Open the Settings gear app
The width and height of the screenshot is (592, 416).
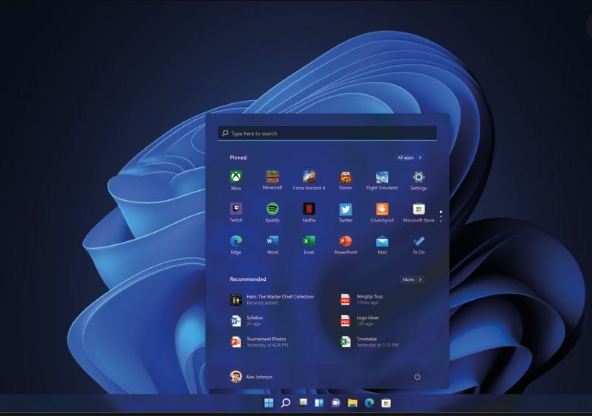pyautogui.click(x=418, y=180)
